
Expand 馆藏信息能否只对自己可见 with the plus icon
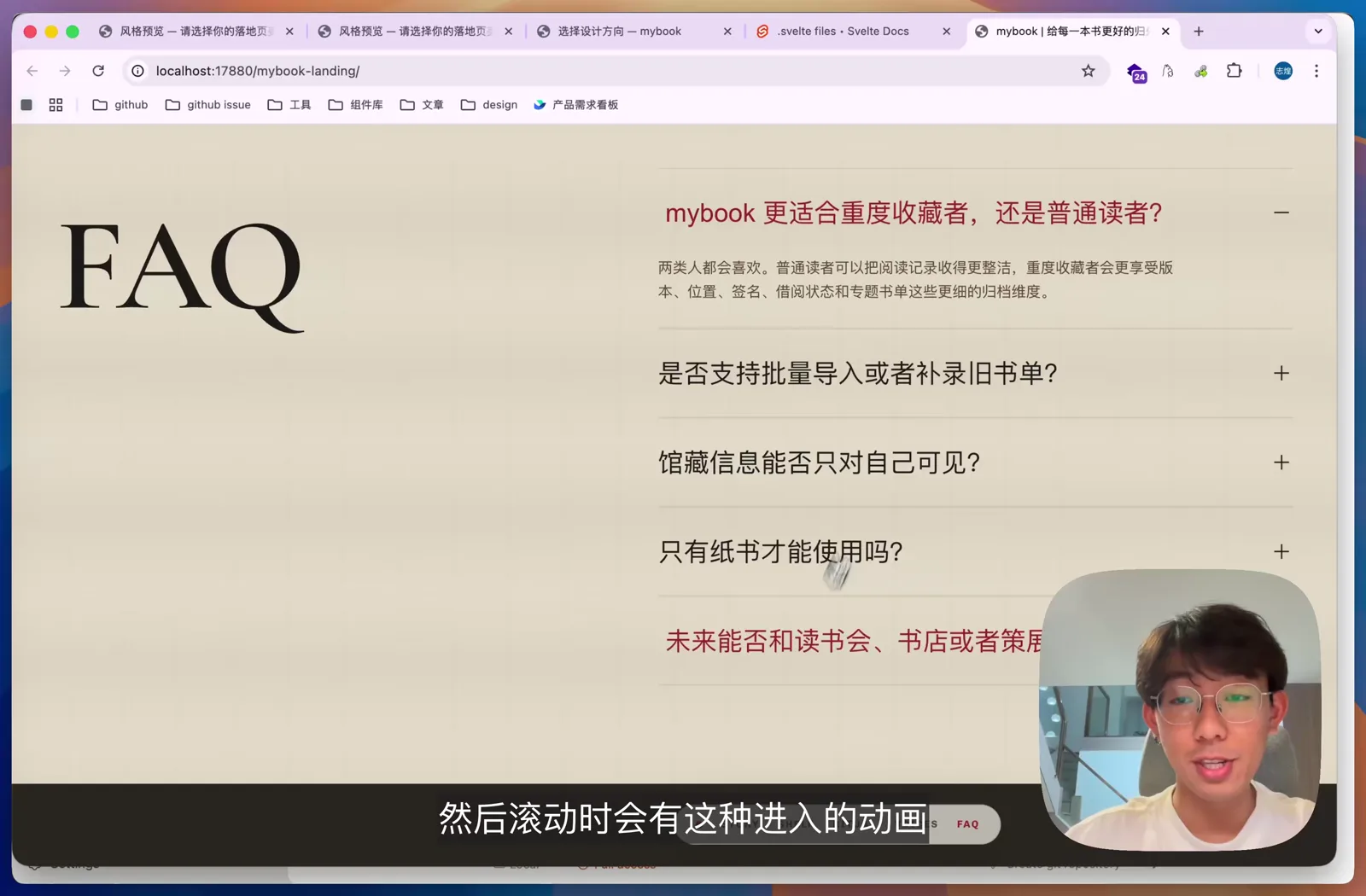click(1281, 463)
